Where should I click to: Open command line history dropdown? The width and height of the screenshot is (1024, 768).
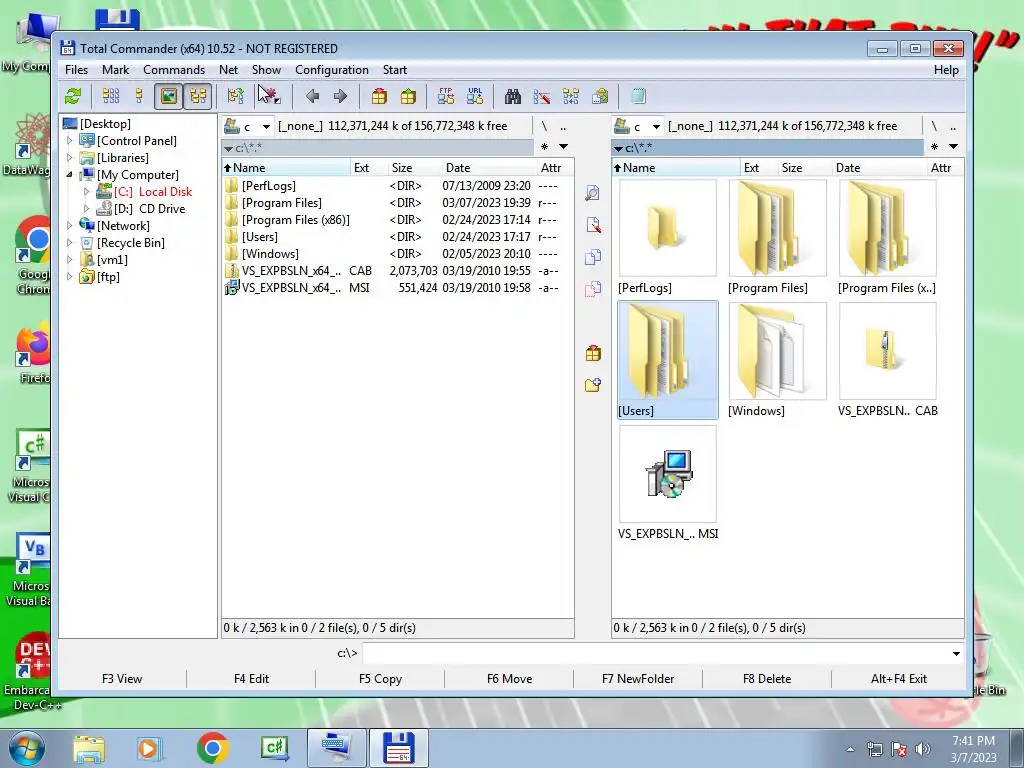click(x=956, y=653)
